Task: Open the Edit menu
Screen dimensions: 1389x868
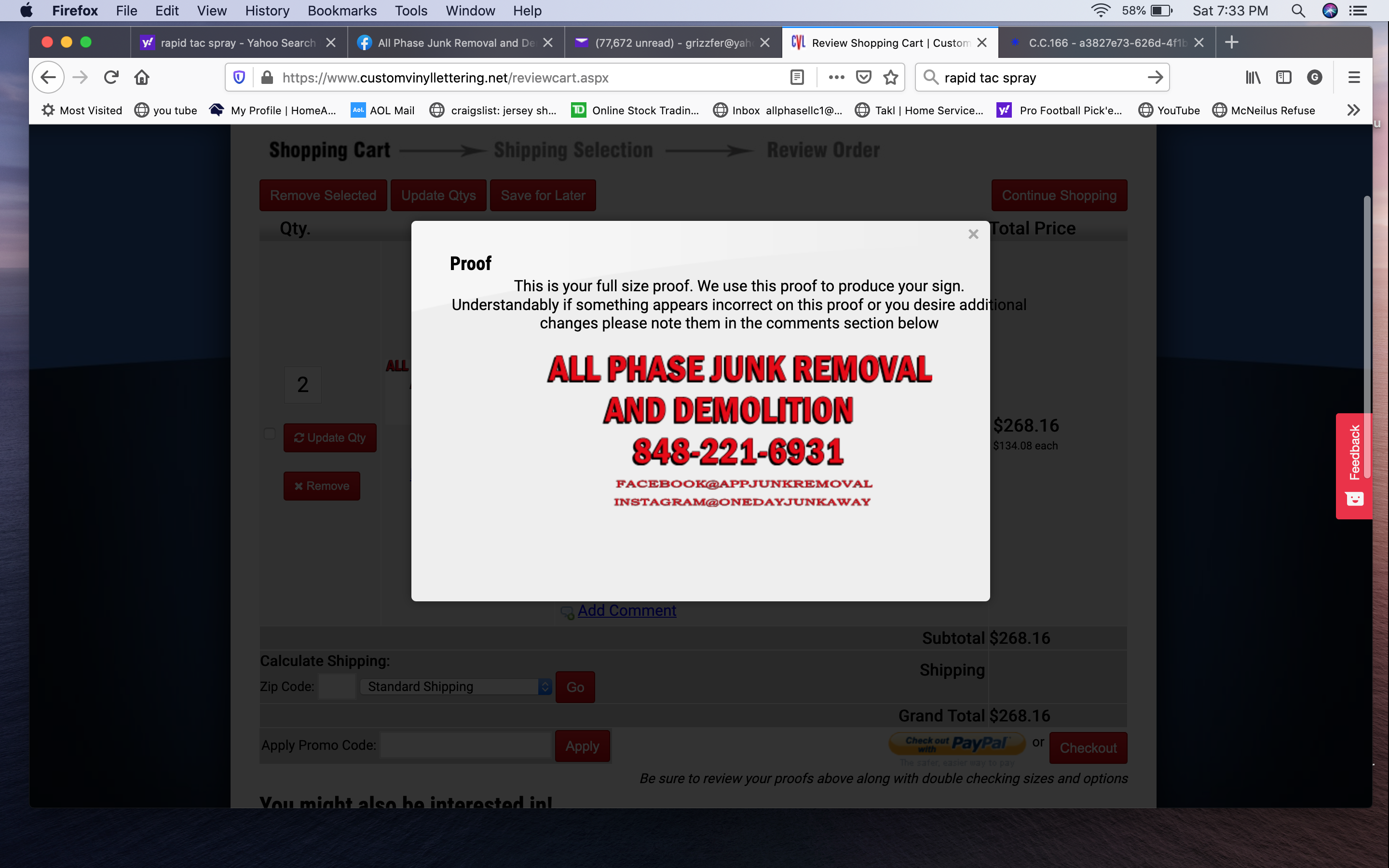Action: [166, 11]
